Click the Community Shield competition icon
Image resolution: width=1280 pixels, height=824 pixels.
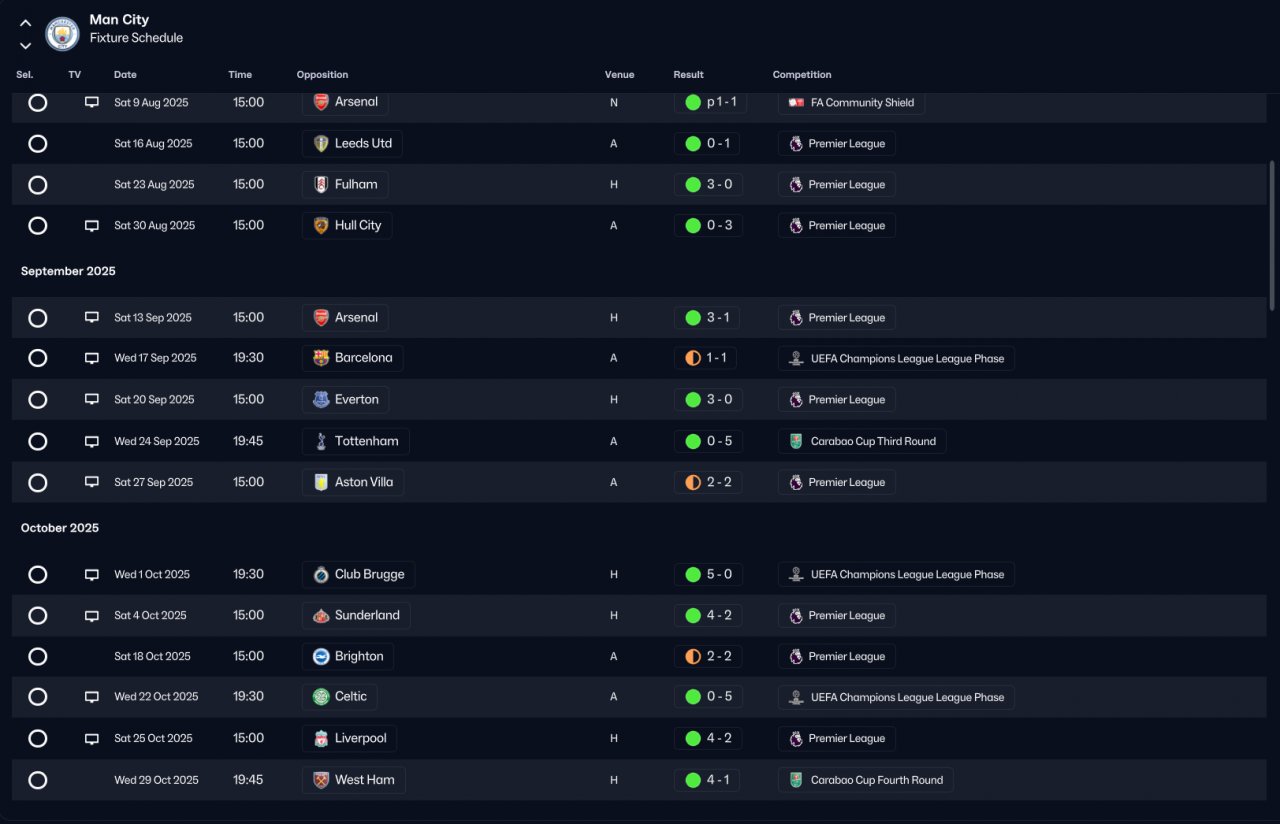click(796, 102)
